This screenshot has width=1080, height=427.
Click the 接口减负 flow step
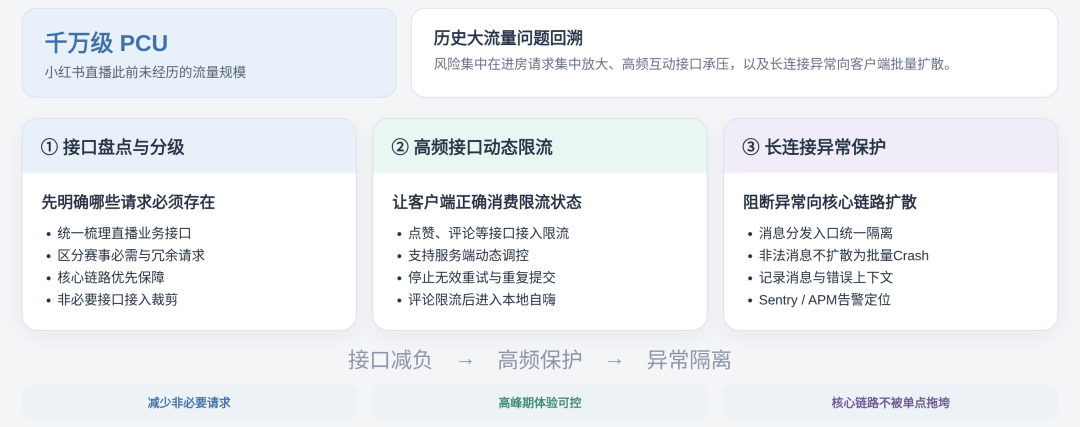(x=390, y=360)
